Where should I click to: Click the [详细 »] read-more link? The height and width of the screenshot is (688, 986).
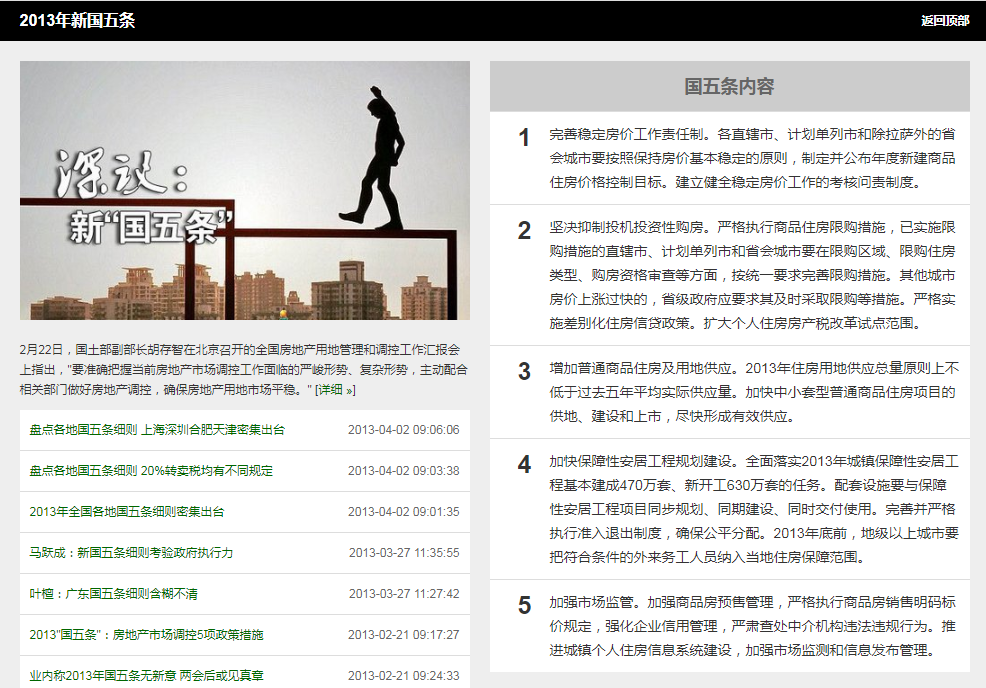pos(334,389)
